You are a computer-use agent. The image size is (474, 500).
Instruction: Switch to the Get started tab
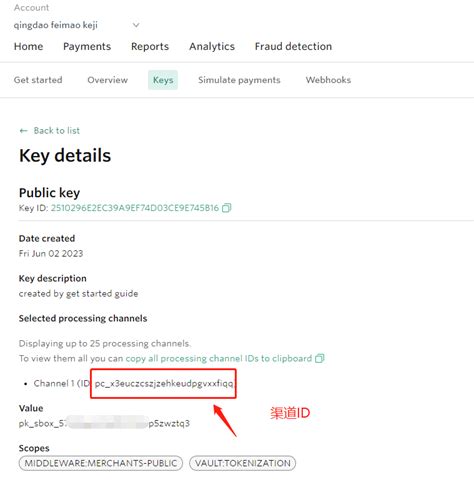coord(38,80)
